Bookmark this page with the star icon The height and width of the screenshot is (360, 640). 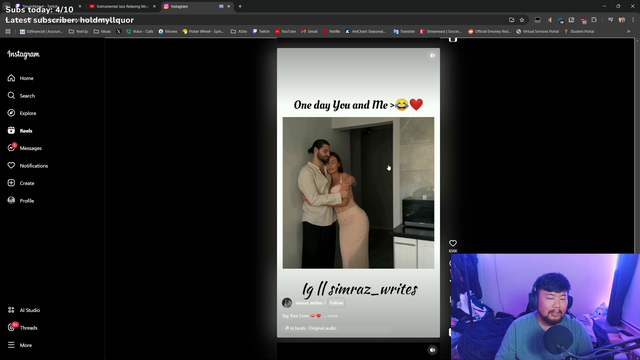point(522,20)
